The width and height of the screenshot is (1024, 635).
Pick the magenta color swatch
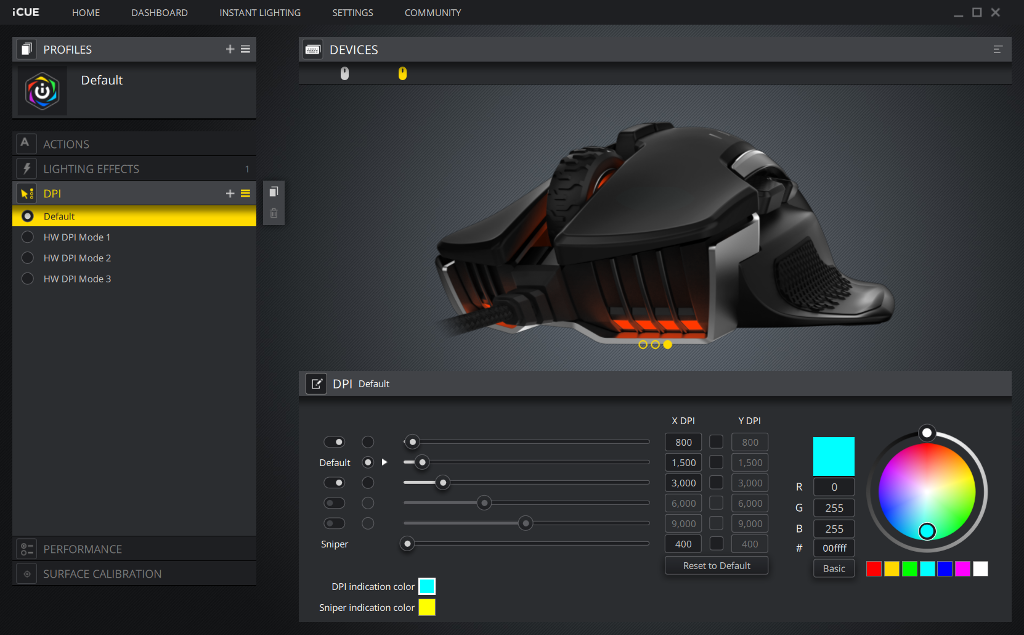[962, 569]
